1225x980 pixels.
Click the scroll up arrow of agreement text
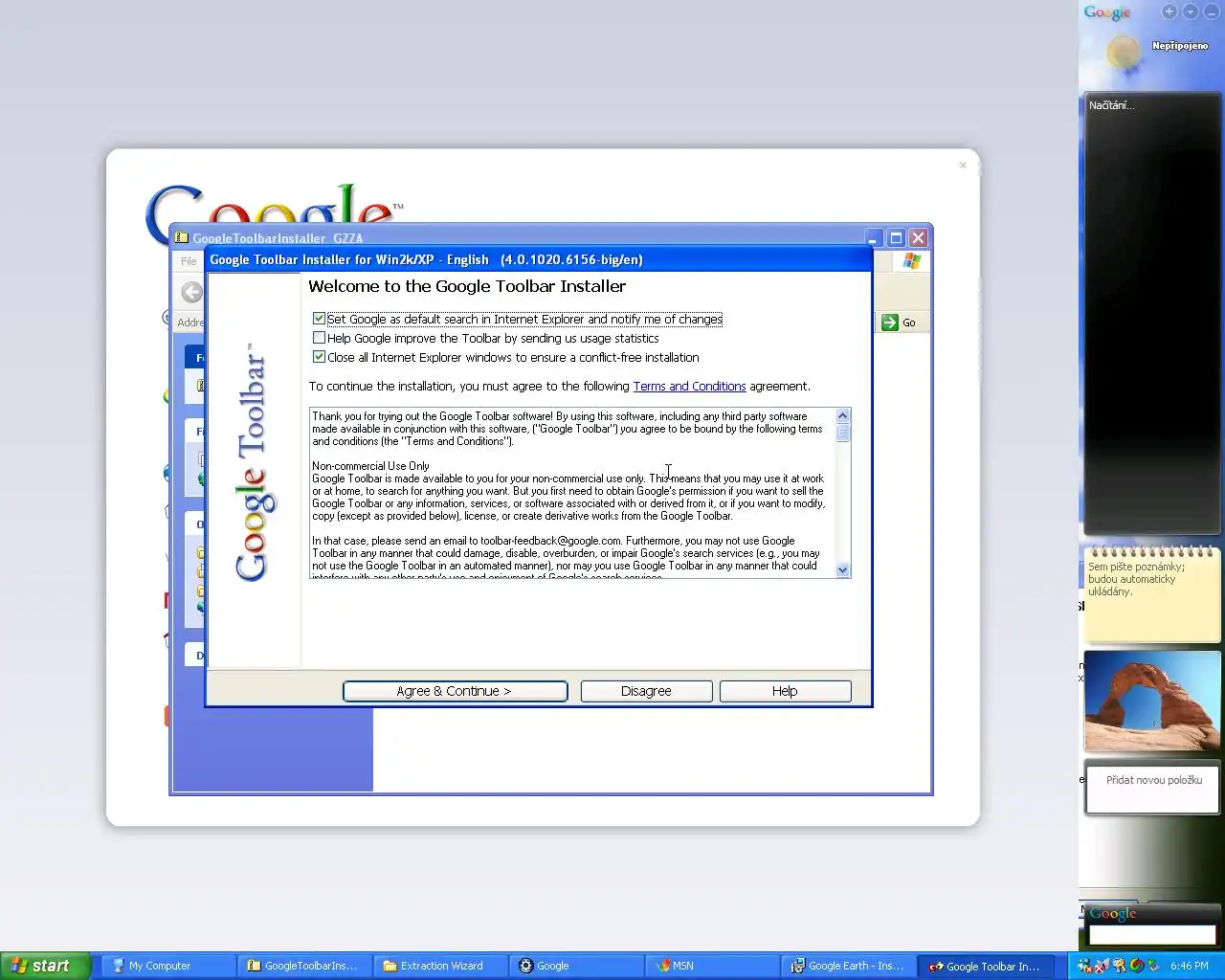pyautogui.click(x=843, y=415)
